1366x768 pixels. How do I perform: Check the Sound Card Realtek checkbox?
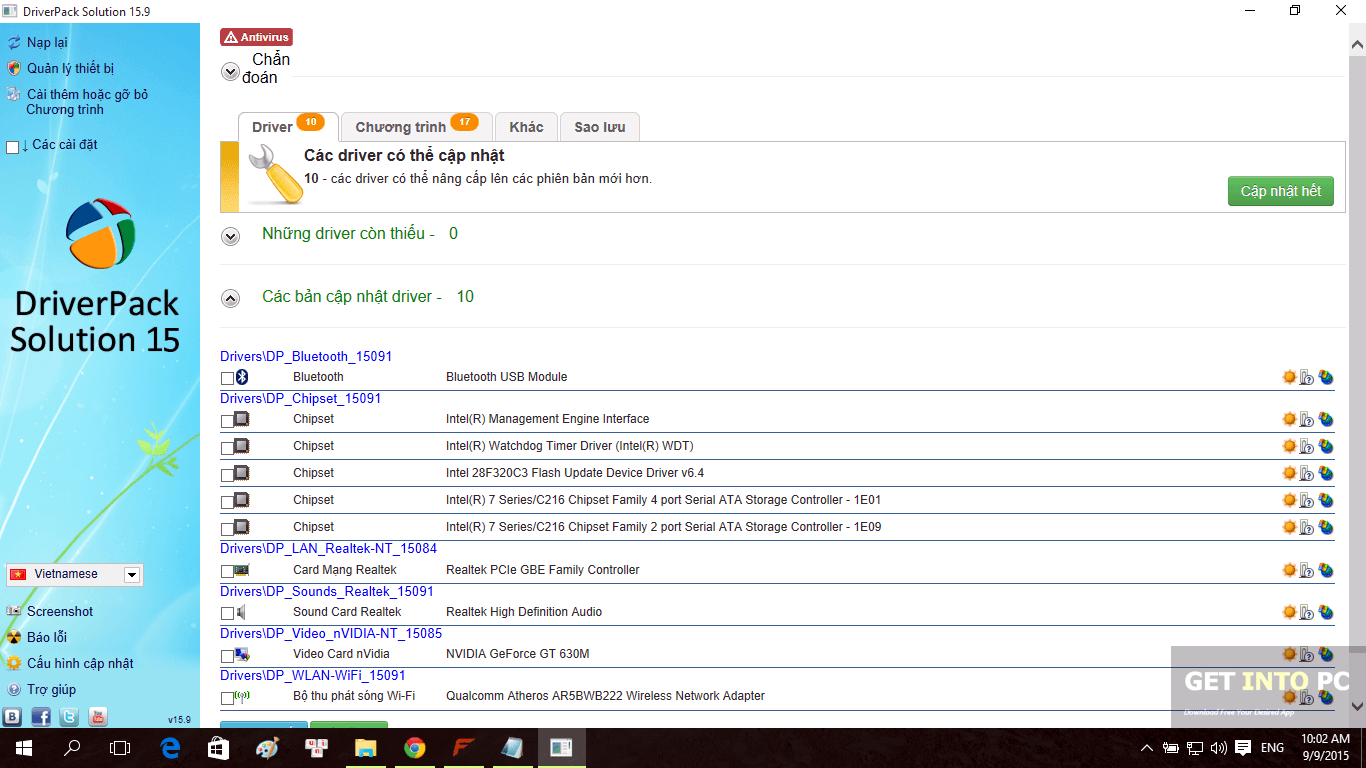(227, 613)
